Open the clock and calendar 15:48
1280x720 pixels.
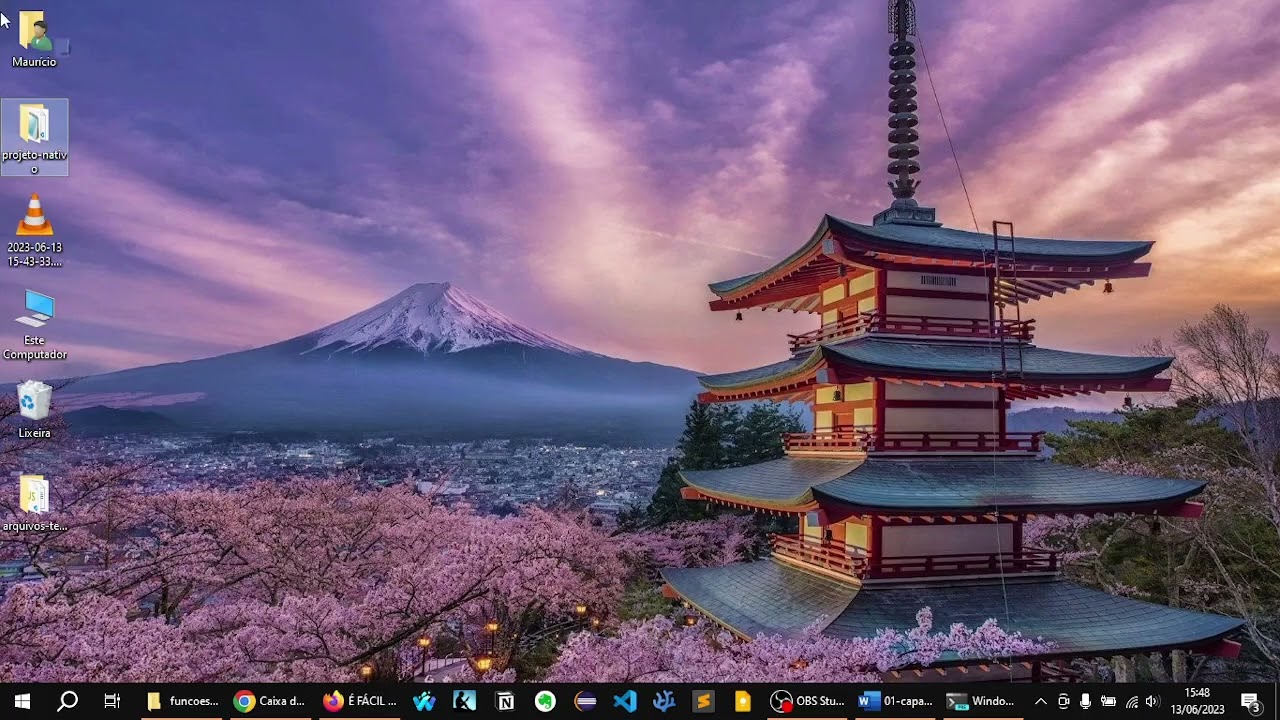point(1197,701)
